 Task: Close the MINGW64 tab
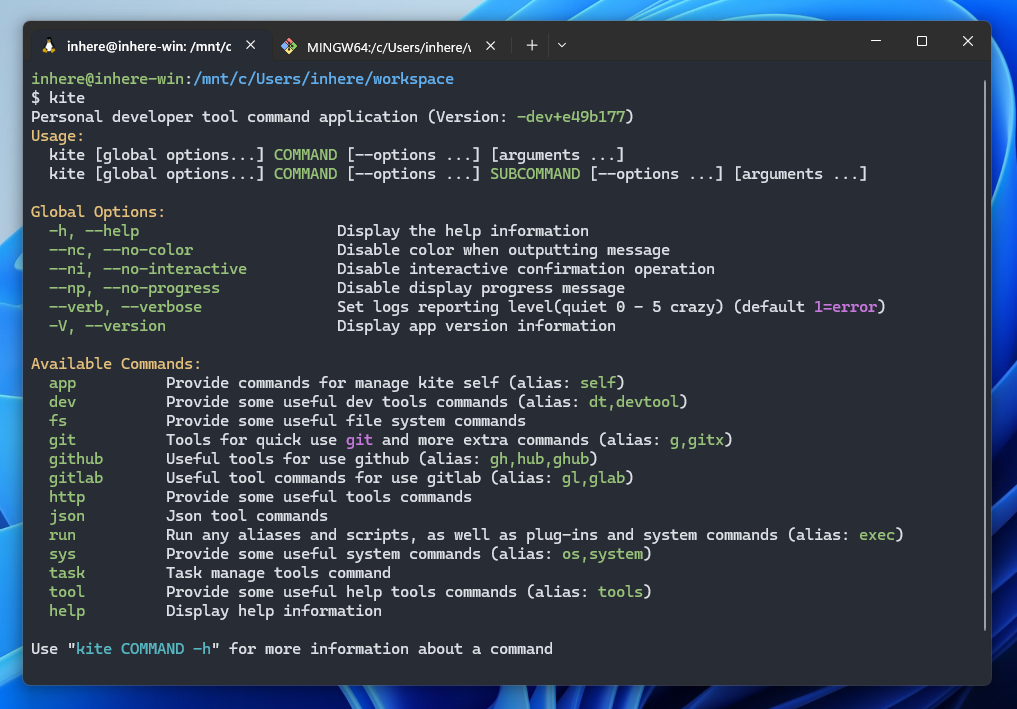click(x=491, y=45)
